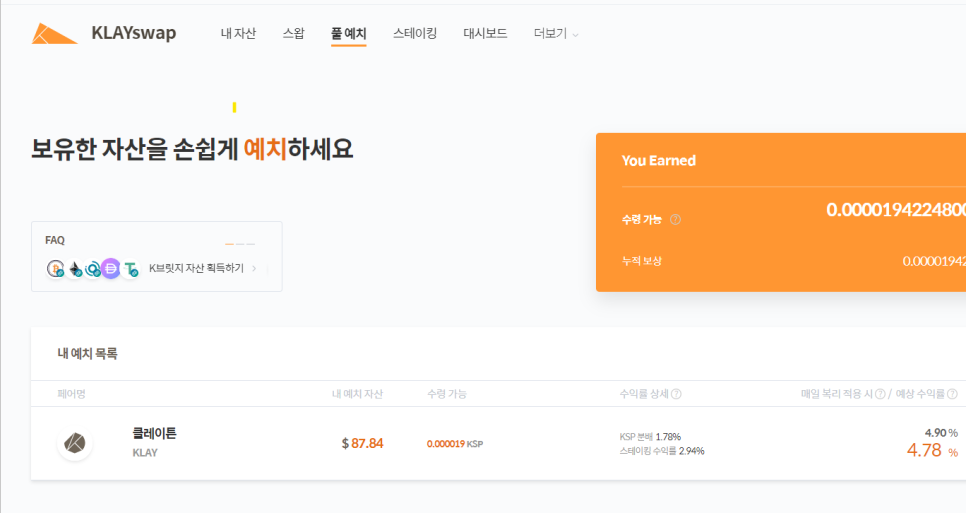Click the 4.78 % expected yield value

pos(932,450)
